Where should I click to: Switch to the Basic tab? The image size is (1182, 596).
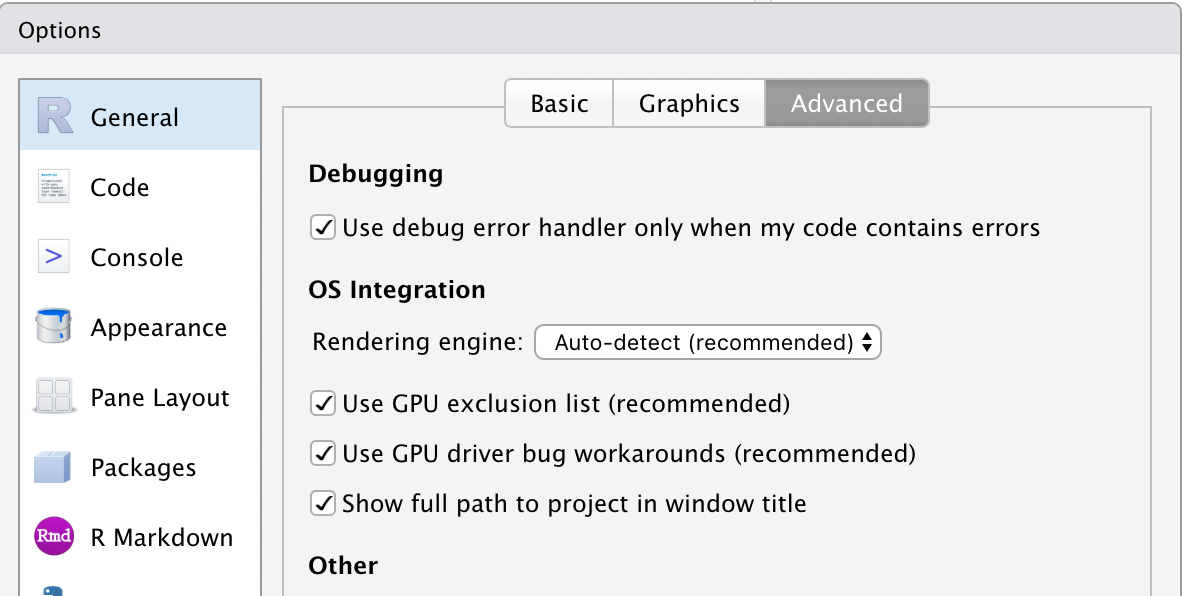pyautogui.click(x=560, y=103)
